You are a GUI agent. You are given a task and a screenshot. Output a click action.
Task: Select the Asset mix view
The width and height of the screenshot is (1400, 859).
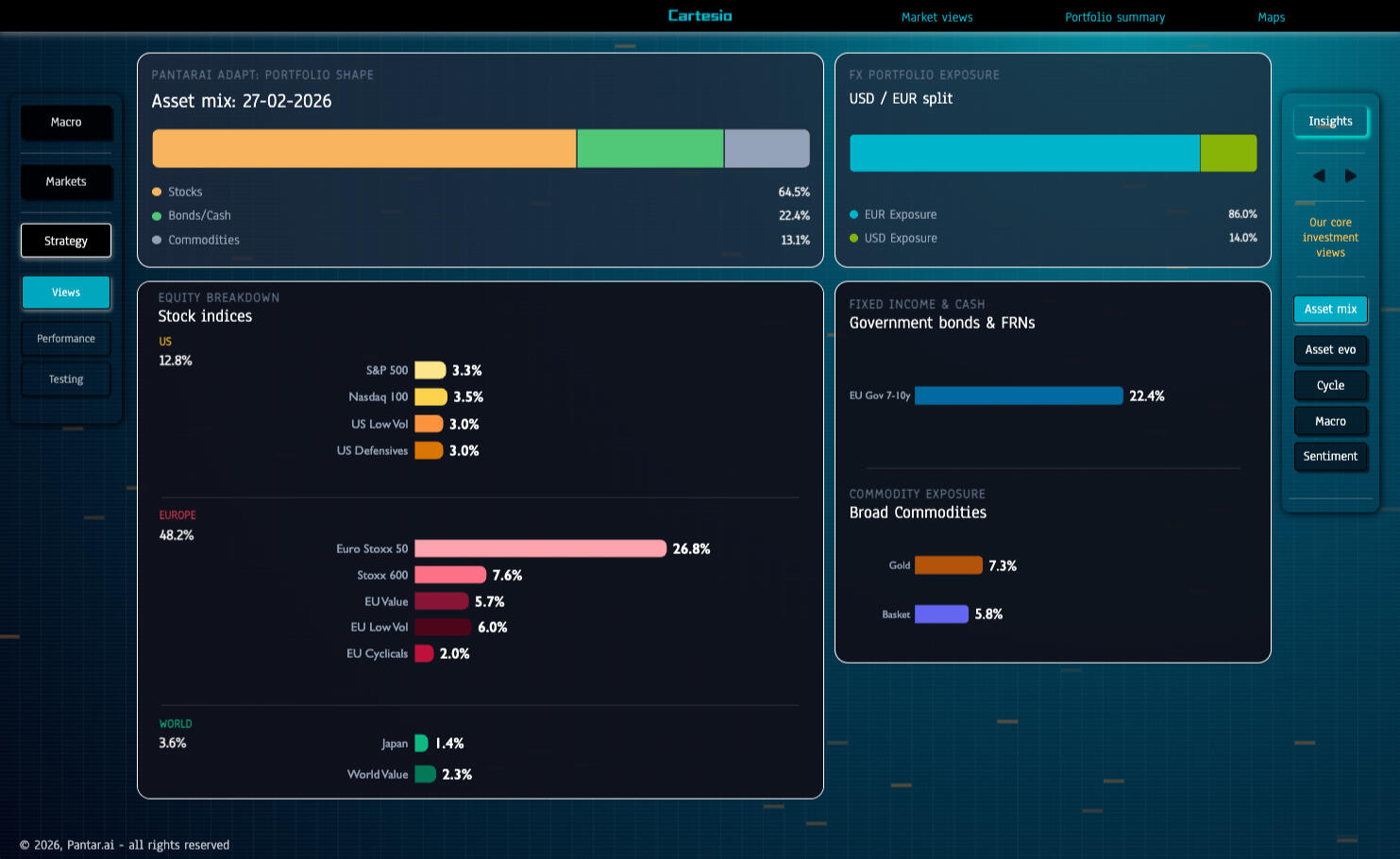tap(1330, 310)
